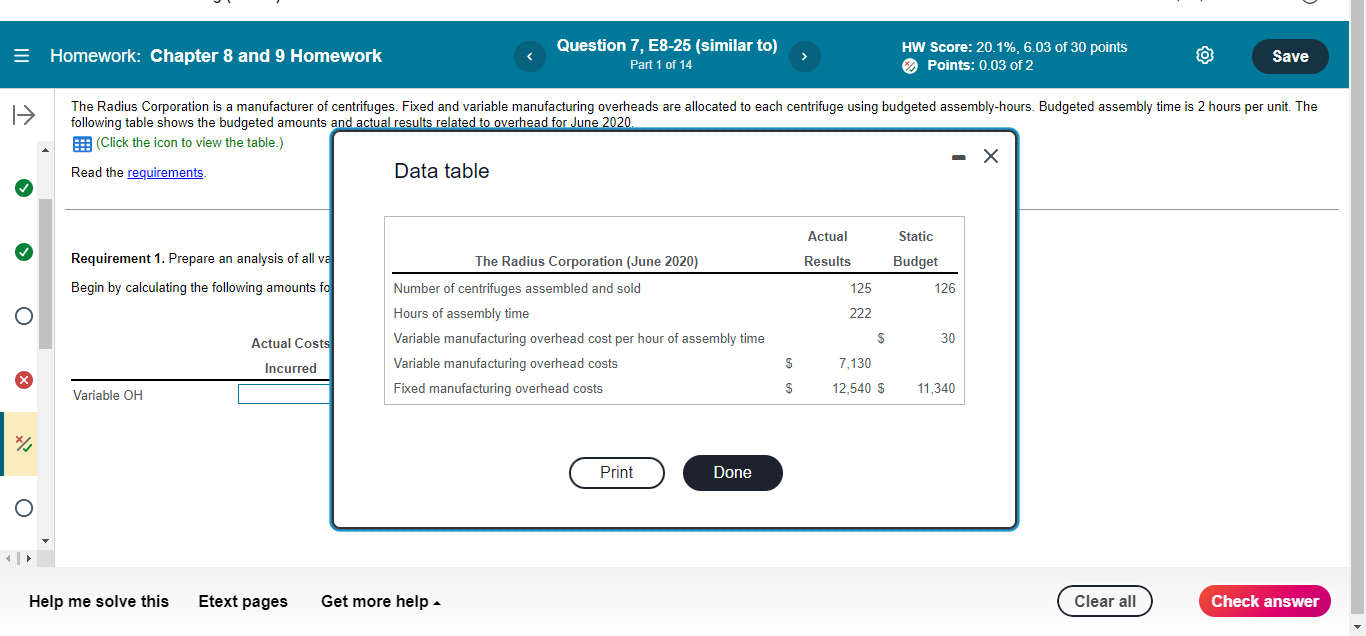Click an empty circle unattempted part indicator
The image size is (1366, 636).
[x=22, y=315]
